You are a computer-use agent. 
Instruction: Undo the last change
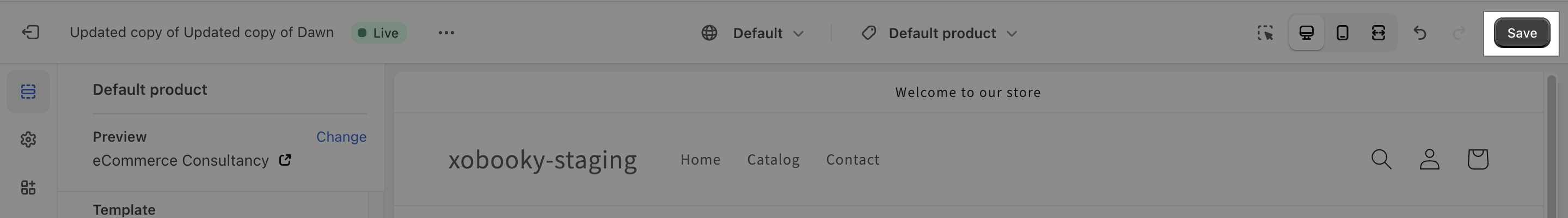[x=1420, y=33]
